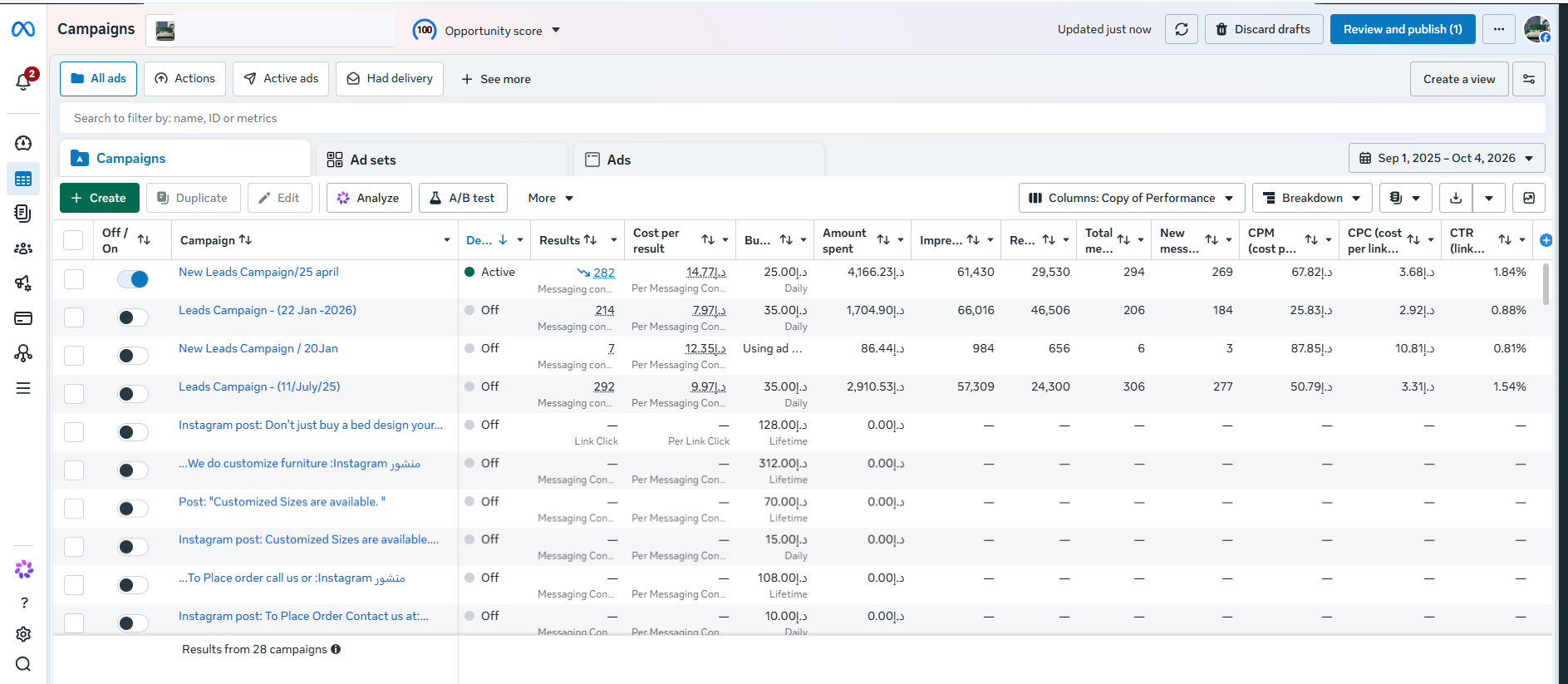Tick the select-all checkbox in the table header

[73, 240]
